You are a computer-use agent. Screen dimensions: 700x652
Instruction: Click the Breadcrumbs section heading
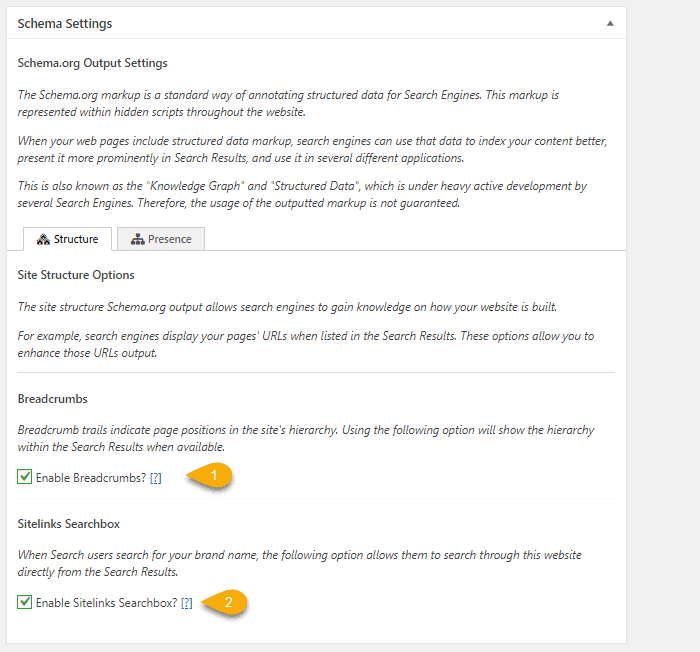click(x=51, y=399)
